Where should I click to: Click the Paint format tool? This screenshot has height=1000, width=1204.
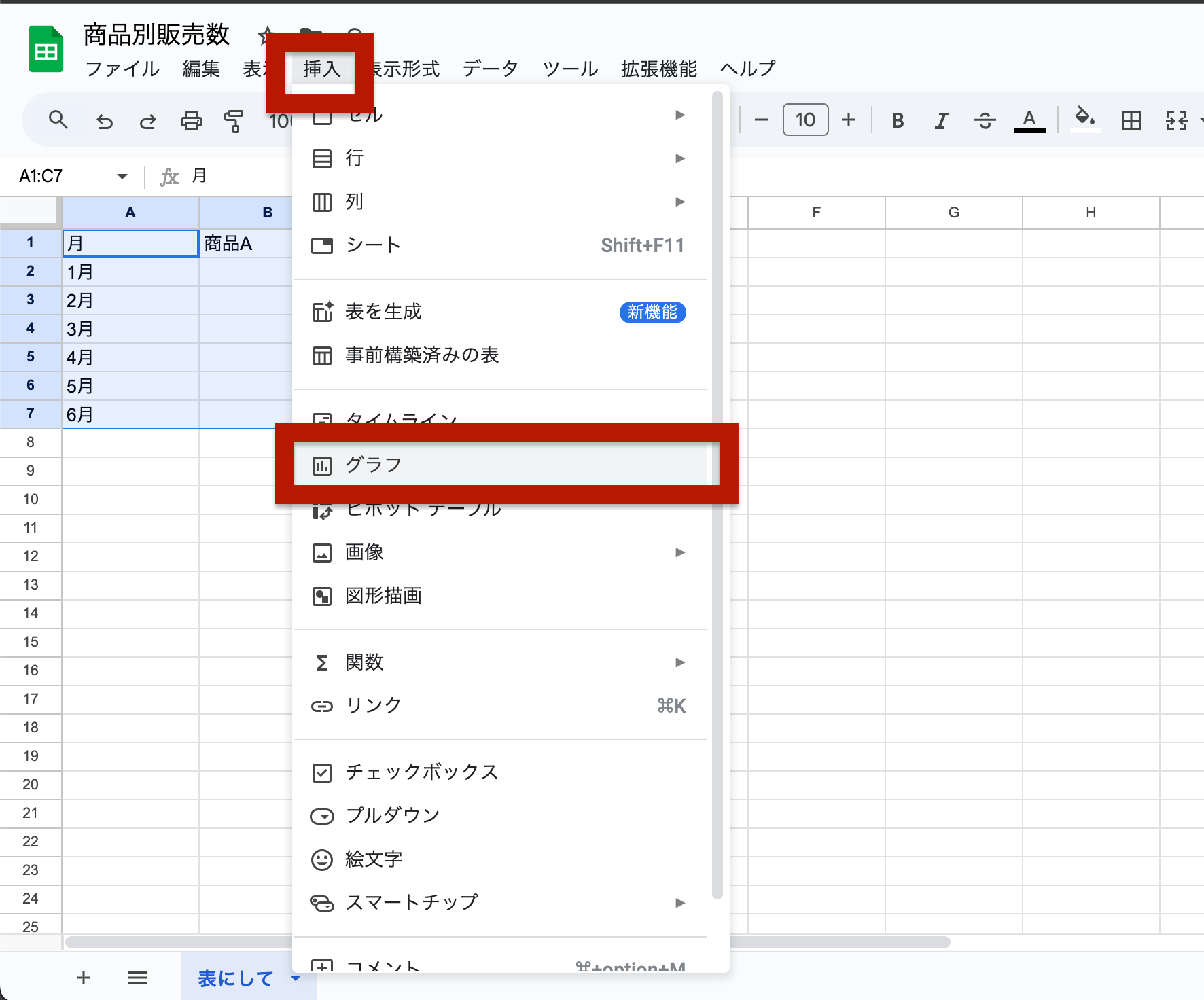click(x=234, y=120)
